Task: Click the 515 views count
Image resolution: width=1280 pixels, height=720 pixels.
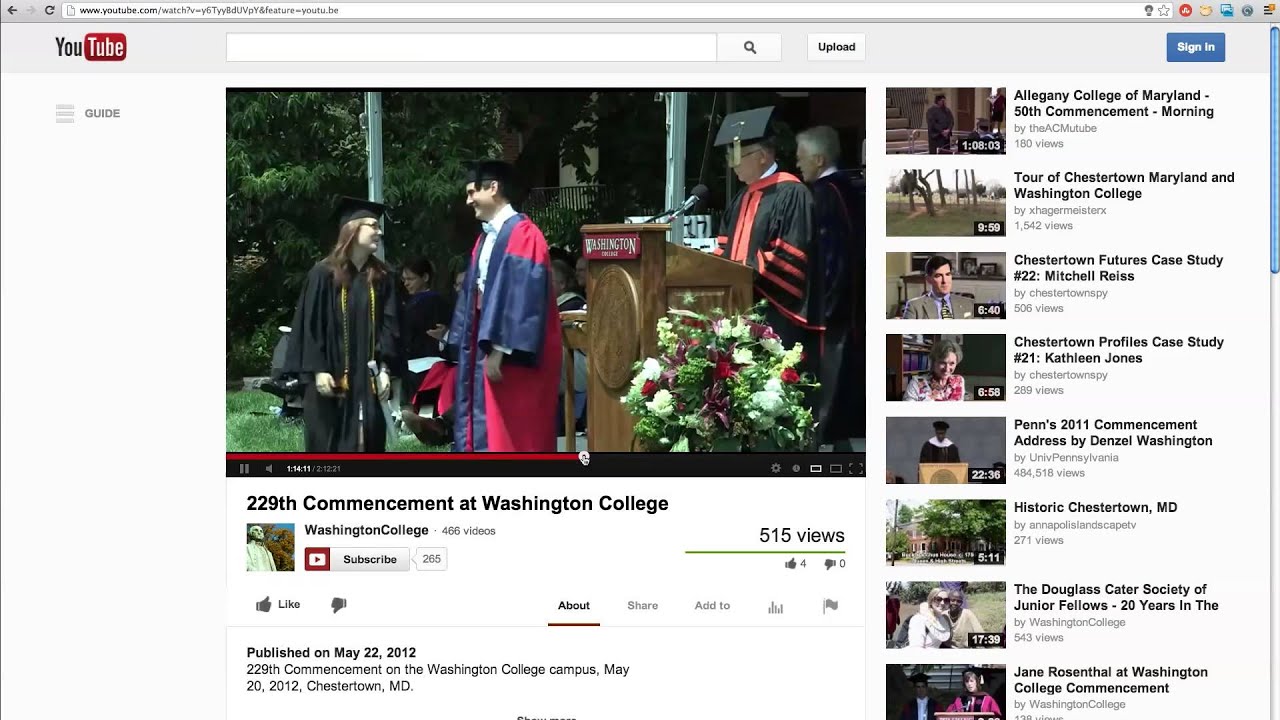Action: [801, 536]
